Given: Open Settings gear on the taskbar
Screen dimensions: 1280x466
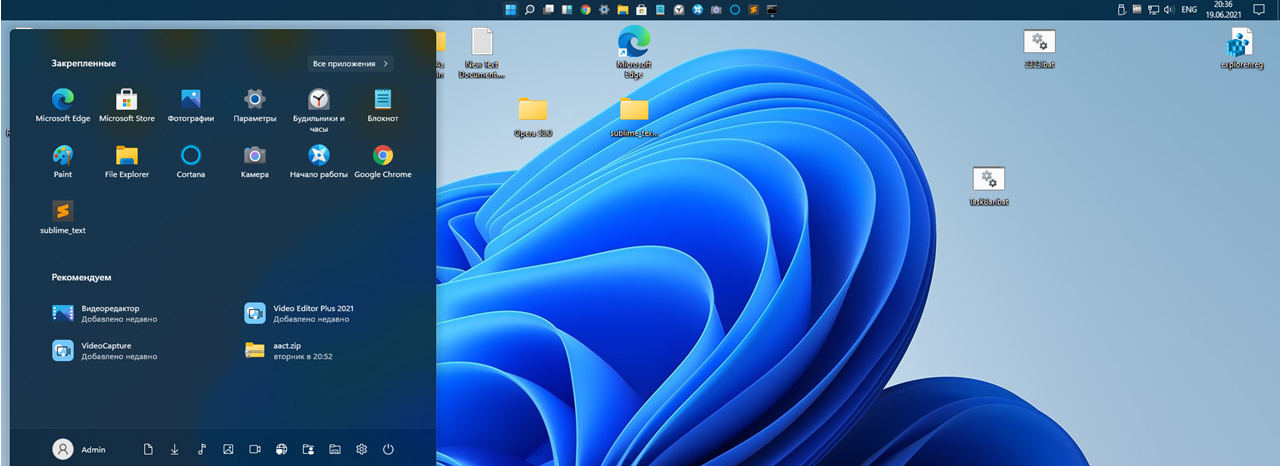Looking at the screenshot, I should point(604,10).
